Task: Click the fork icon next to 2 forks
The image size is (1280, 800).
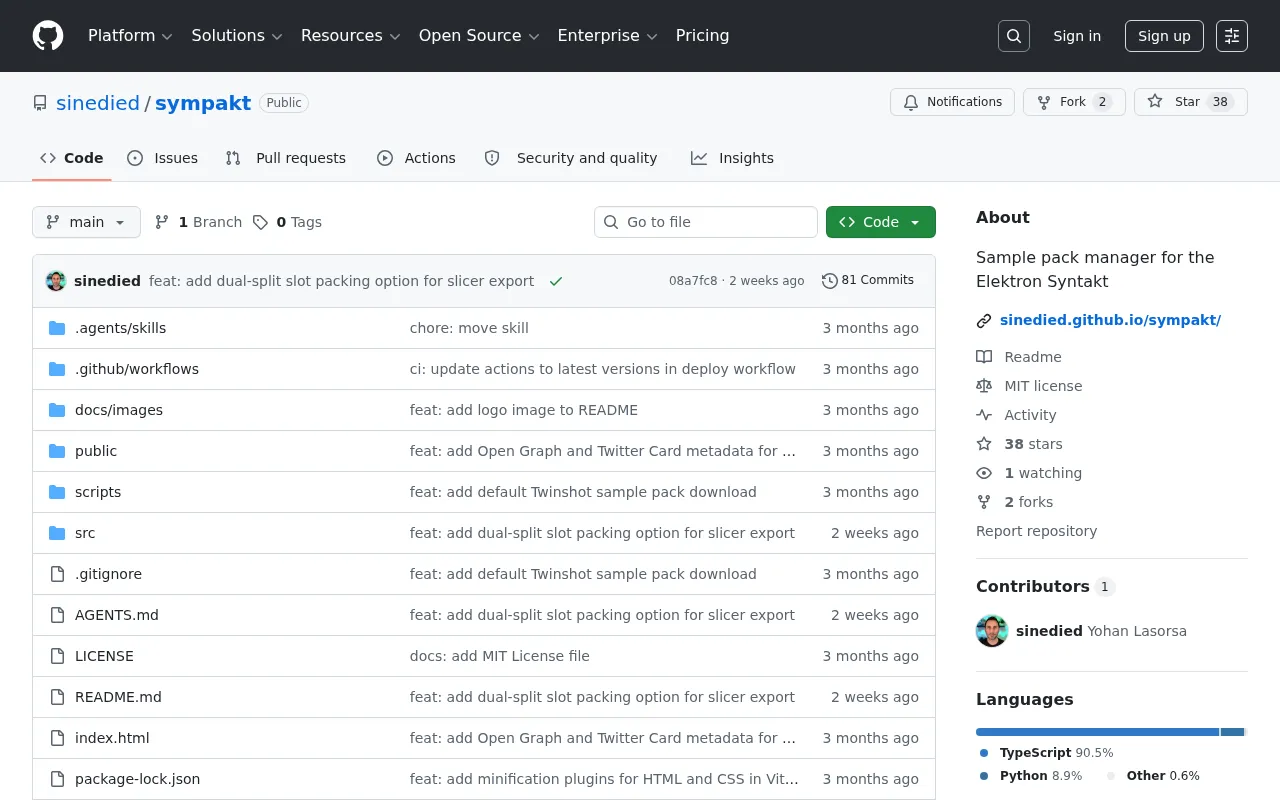Action: click(x=984, y=502)
